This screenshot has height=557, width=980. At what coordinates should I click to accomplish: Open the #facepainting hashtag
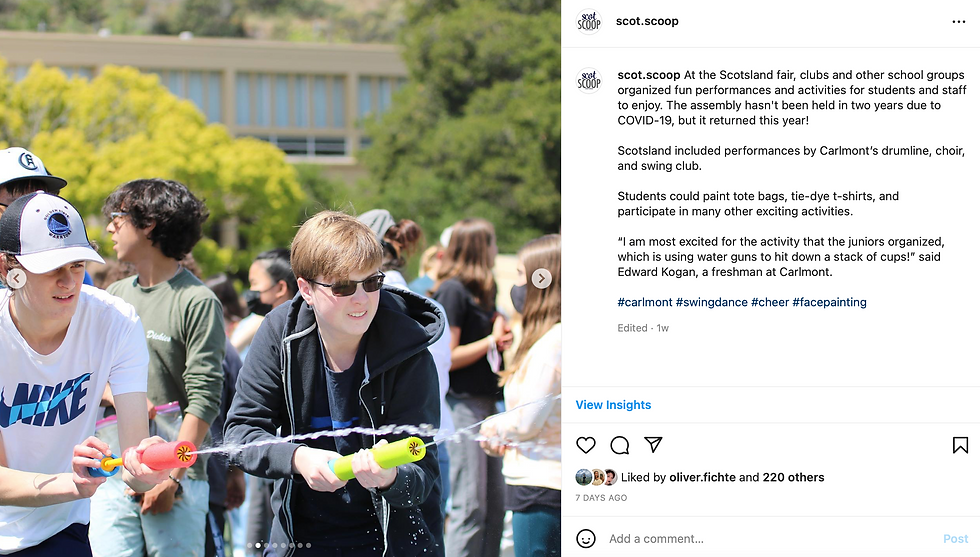[x=829, y=302]
